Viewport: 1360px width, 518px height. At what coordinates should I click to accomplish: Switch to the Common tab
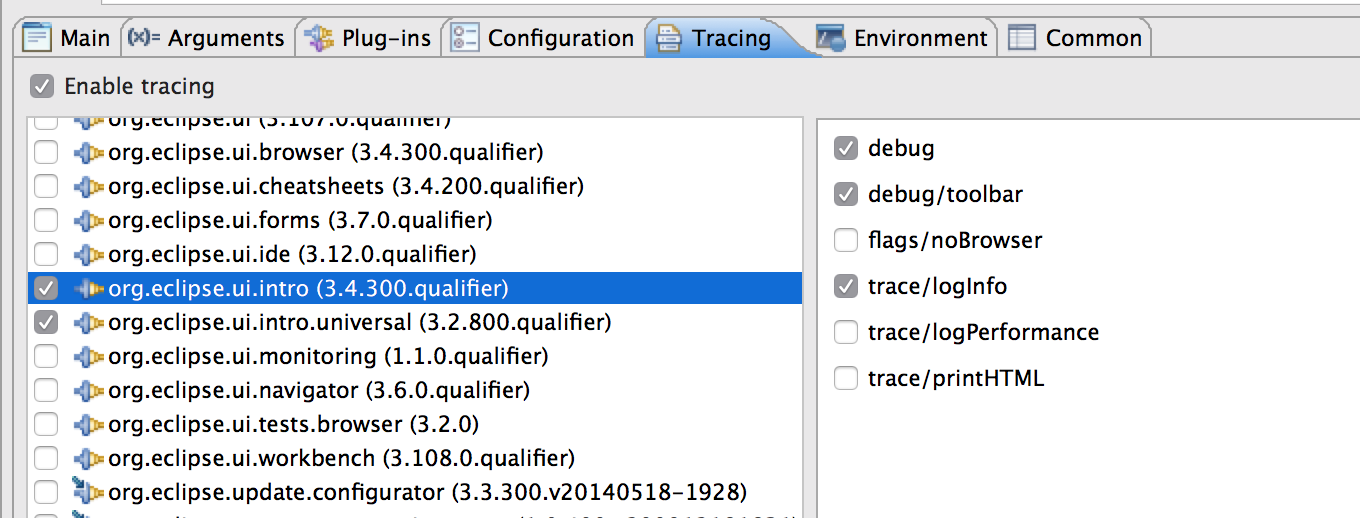click(x=1076, y=38)
